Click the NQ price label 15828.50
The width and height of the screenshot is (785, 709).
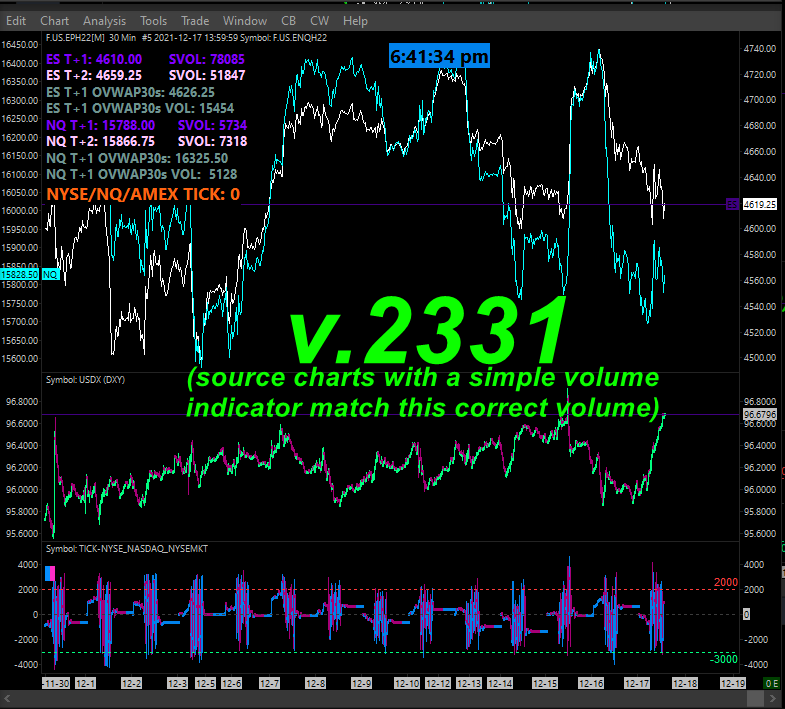pyautogui.click(x=20, y=274)
